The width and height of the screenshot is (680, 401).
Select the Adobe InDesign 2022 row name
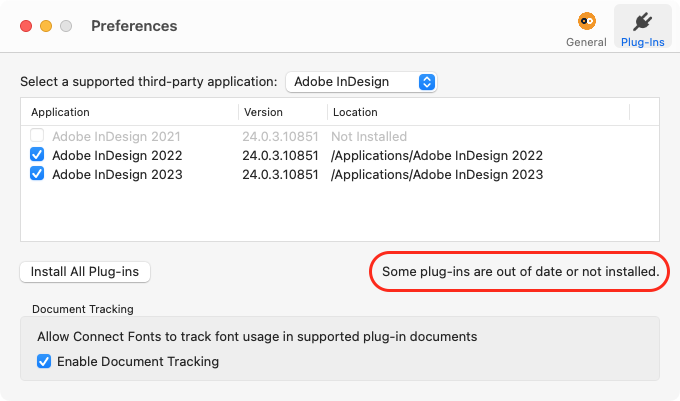click(117, 155)
